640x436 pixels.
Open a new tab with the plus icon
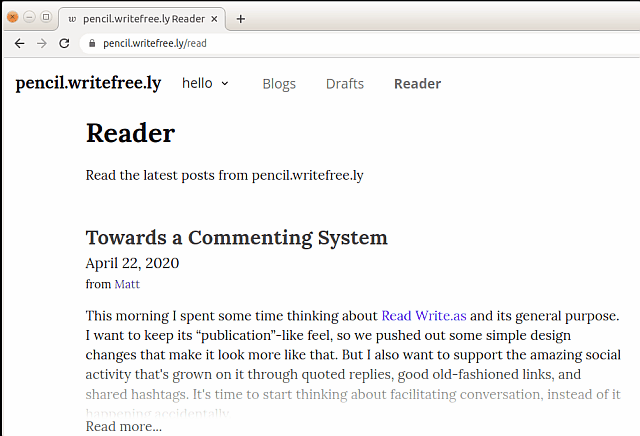pyautogui.click(x=241, y=19)
